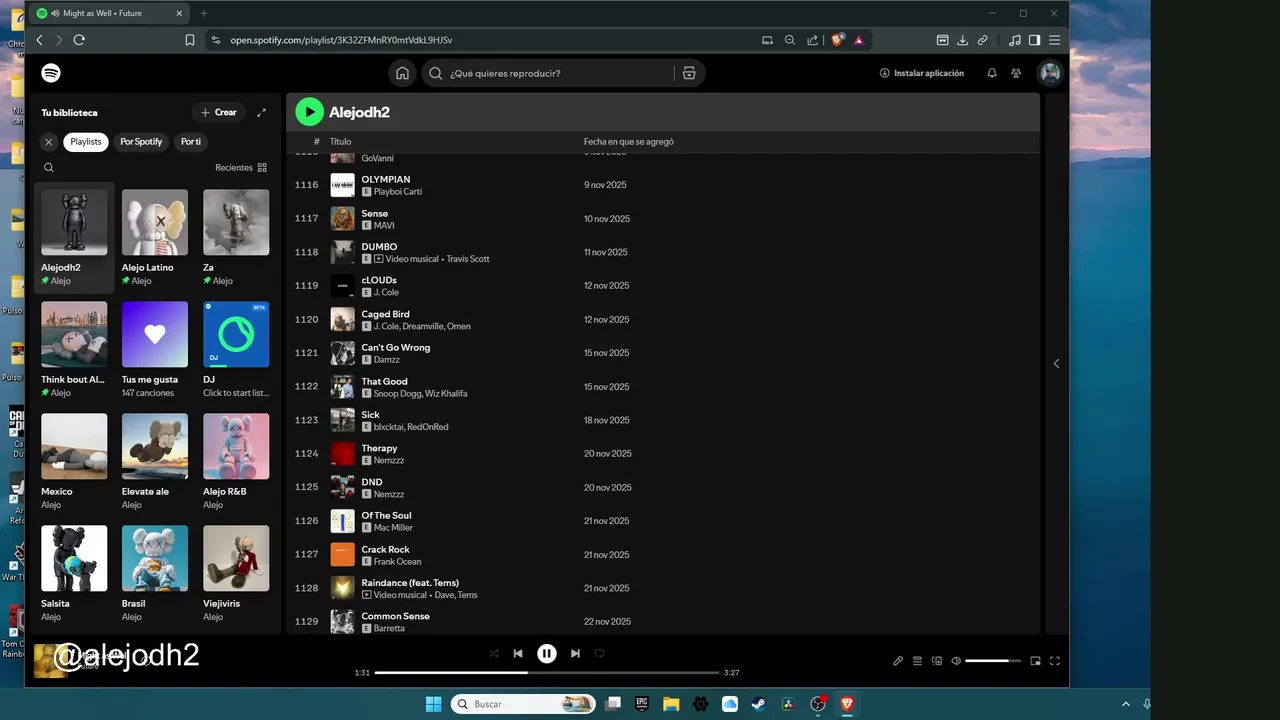The height and width of the screenshot is (720, 1280).
Task: Open the browser media control music-note icon
Action: coord(1015,40)
